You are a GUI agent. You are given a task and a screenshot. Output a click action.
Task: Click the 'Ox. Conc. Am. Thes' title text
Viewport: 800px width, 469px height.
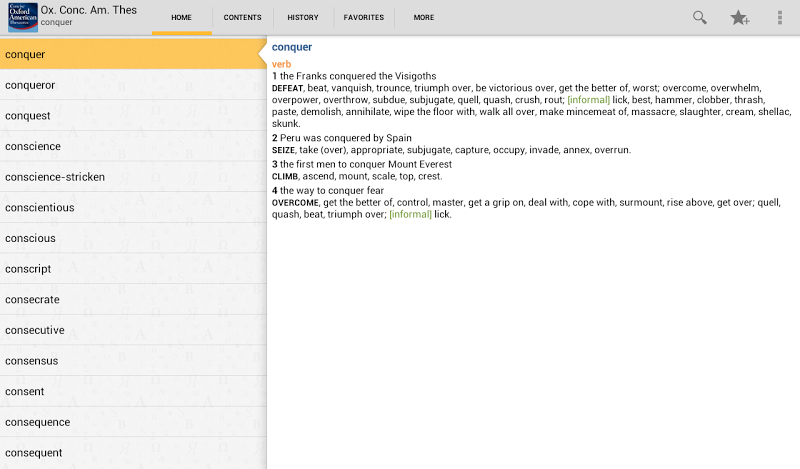pos(89,10)
